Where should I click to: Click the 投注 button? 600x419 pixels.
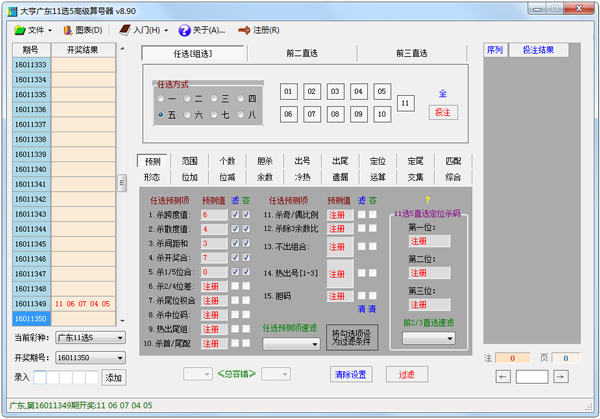tap(443, 112)
